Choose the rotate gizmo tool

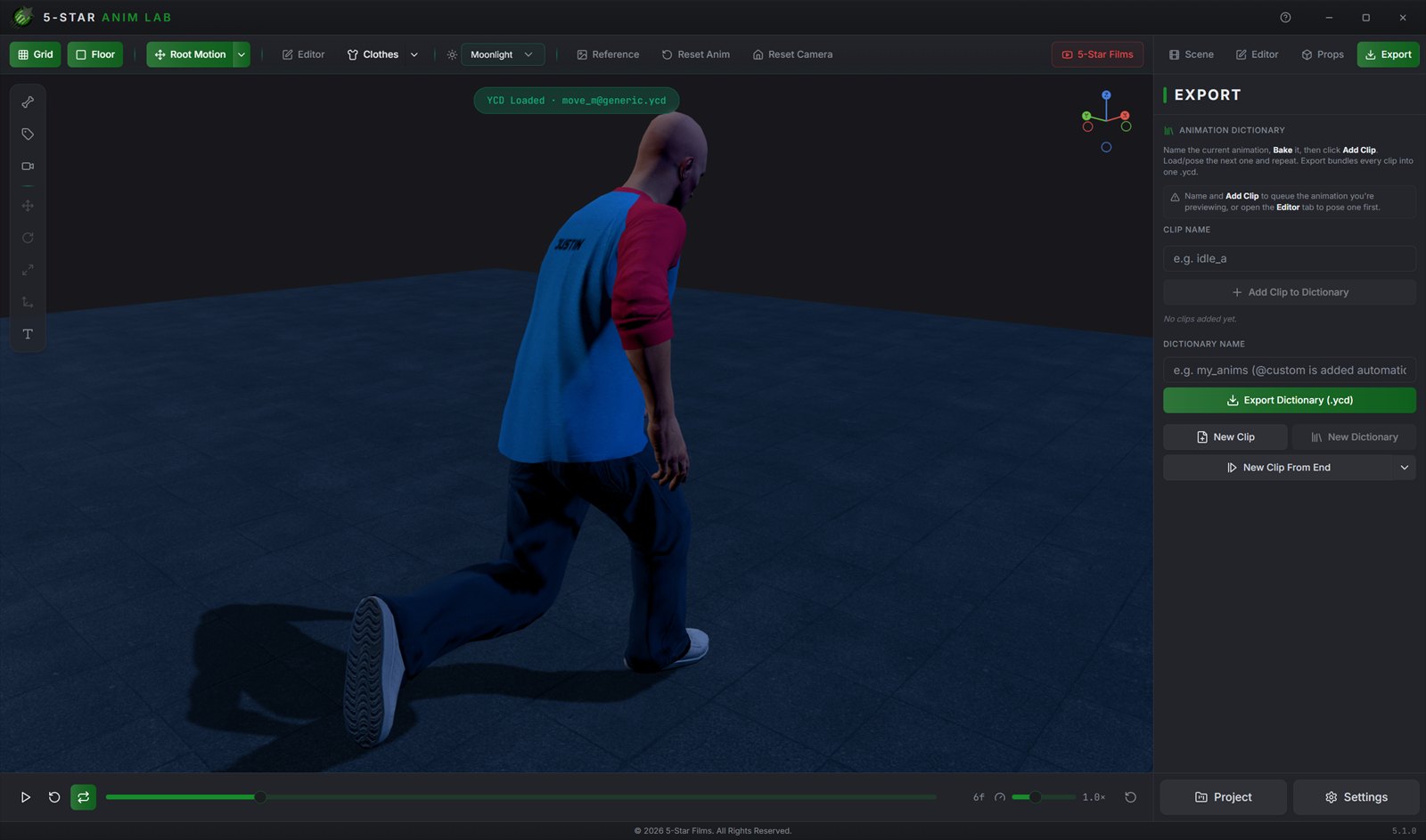[28, 238]
